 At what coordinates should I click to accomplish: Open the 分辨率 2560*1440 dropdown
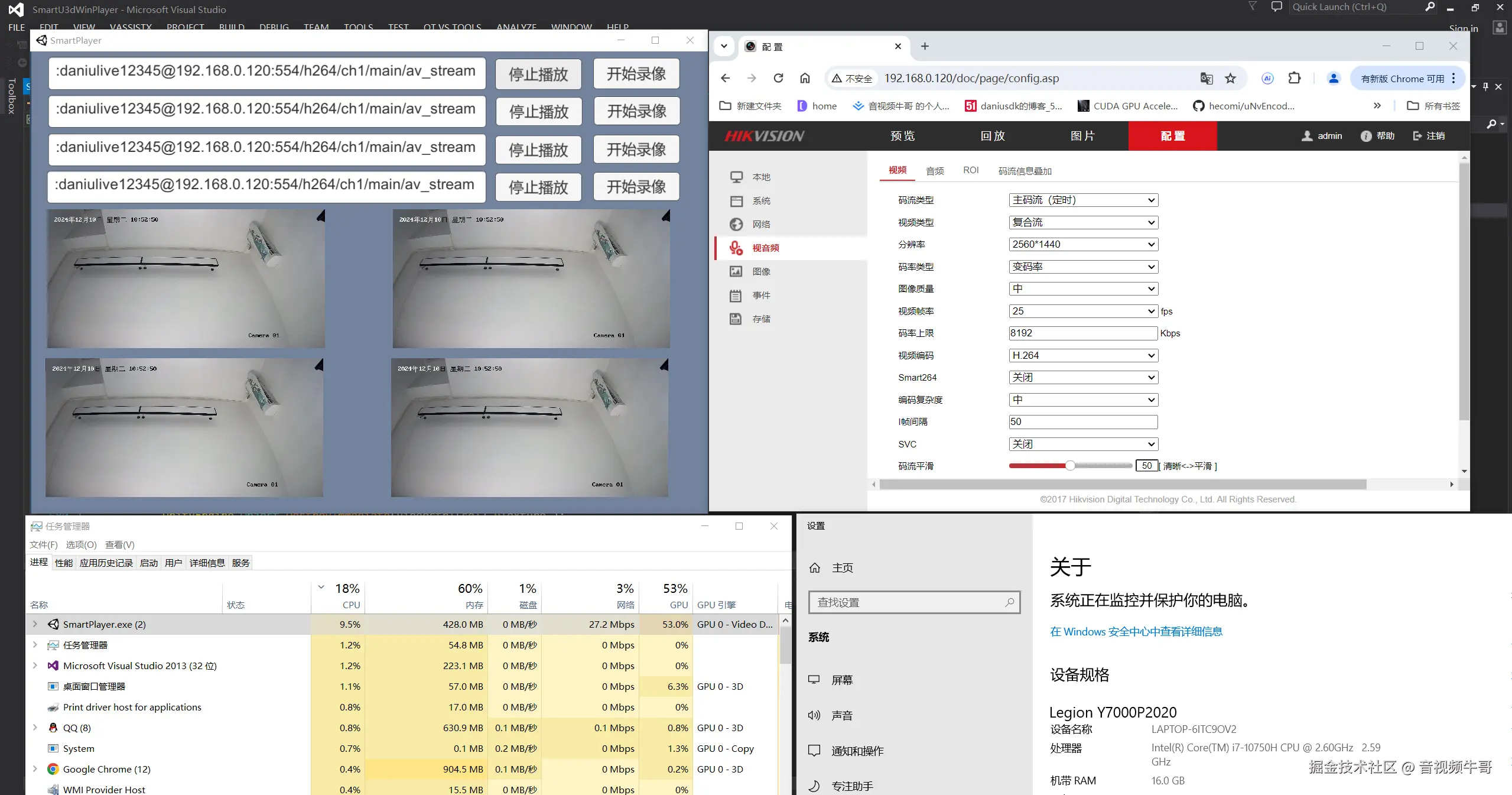coord(1082,244)
